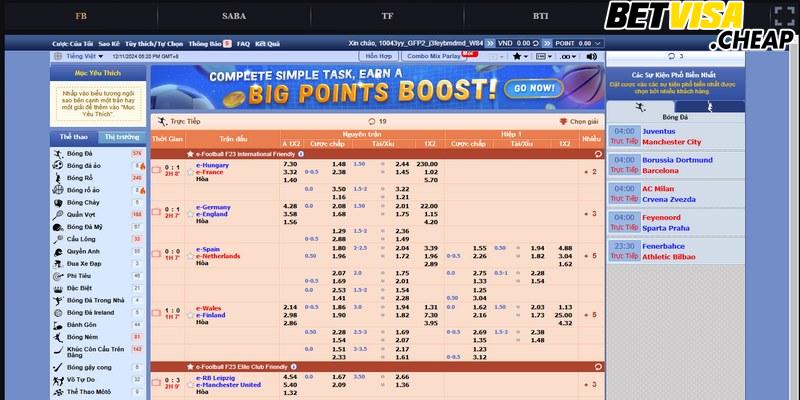This screenshot has height=400, width=800.
Task: Expand +2 more markets for e-Hungary match
Action: [590, 172]
